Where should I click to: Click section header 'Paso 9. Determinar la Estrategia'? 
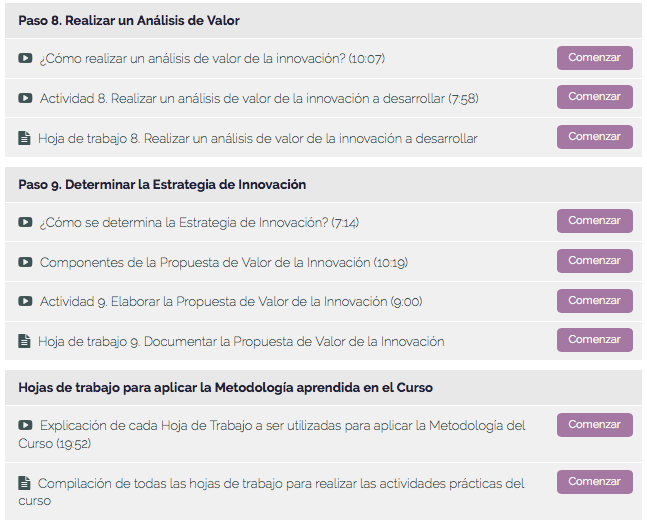[162, 184]
